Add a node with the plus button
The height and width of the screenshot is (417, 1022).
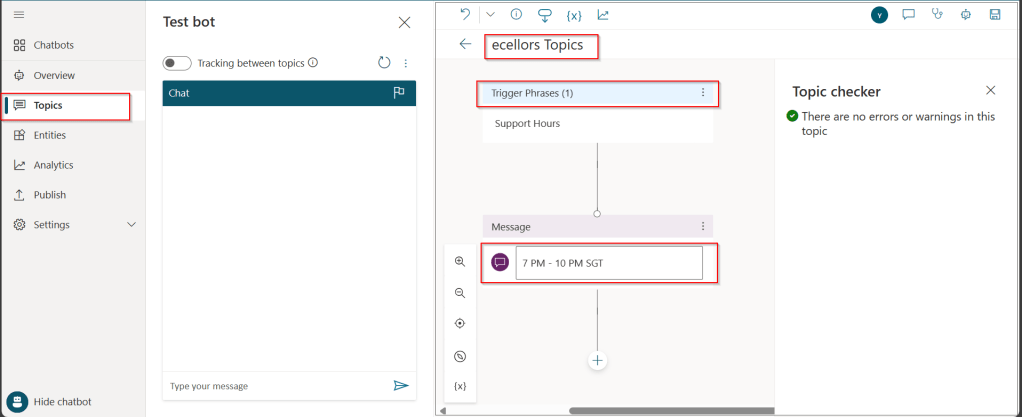click(x=598, y=360)
